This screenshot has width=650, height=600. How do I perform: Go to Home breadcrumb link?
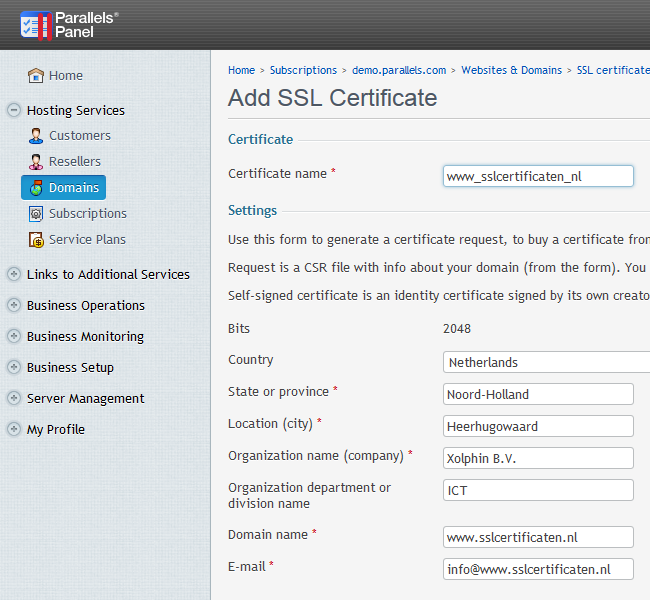click(241, 71)
